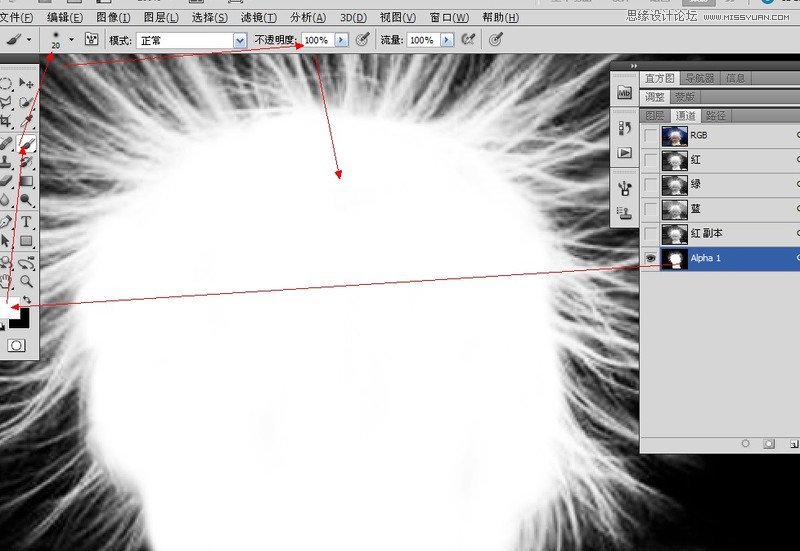Viewport: 800px width, 551px height.
Task: Load channel as selection button
Action: click(745, 444)
